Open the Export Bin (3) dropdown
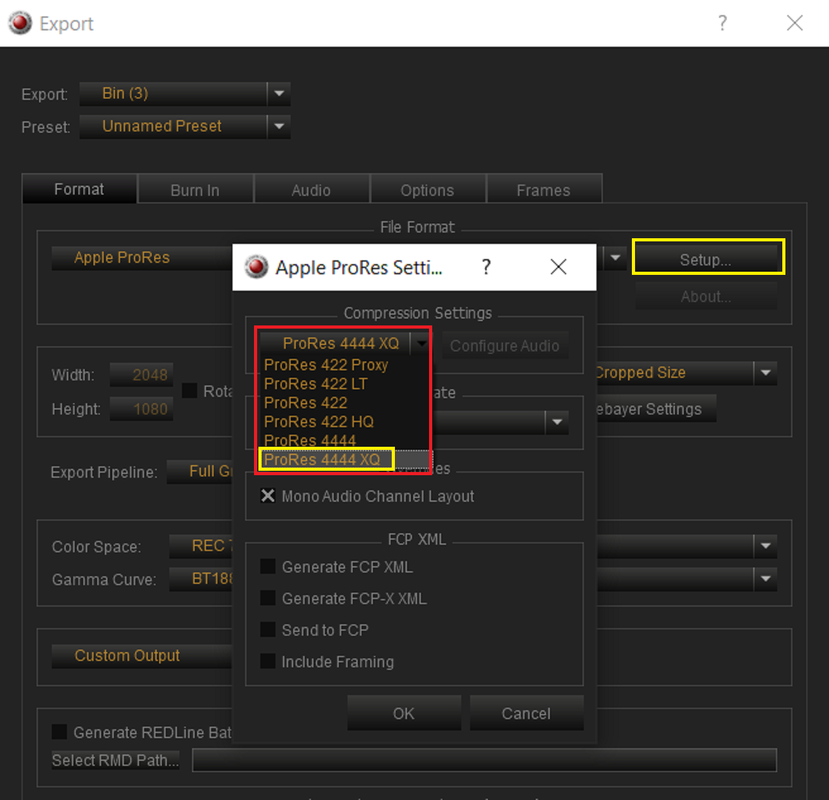Image resolution: width=829 pixels, height=800 pixels. (x=185, y=94)
